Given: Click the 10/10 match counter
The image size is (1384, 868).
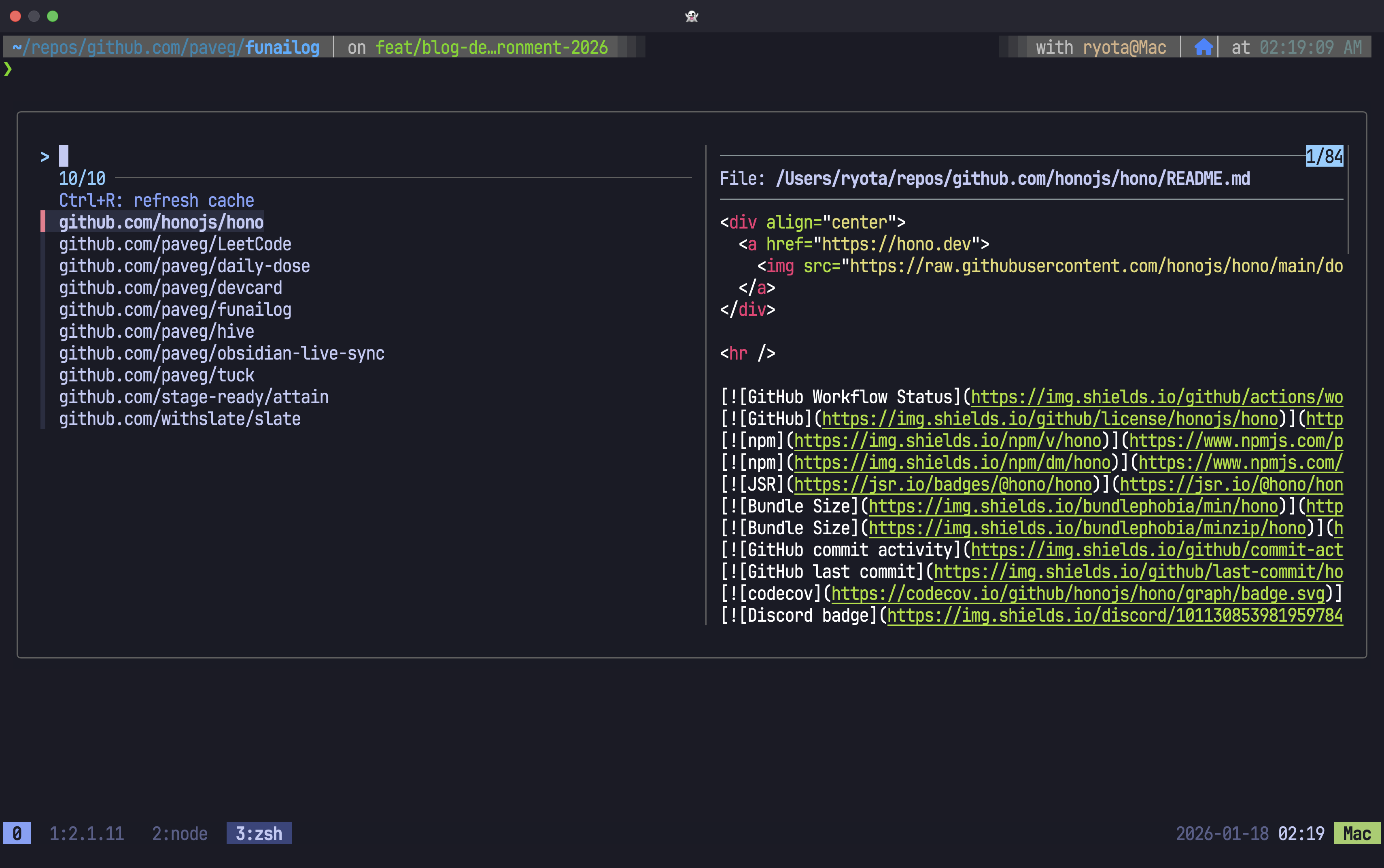Looking at the screenshot, I should pyautogui.click(x=82, y=178).
